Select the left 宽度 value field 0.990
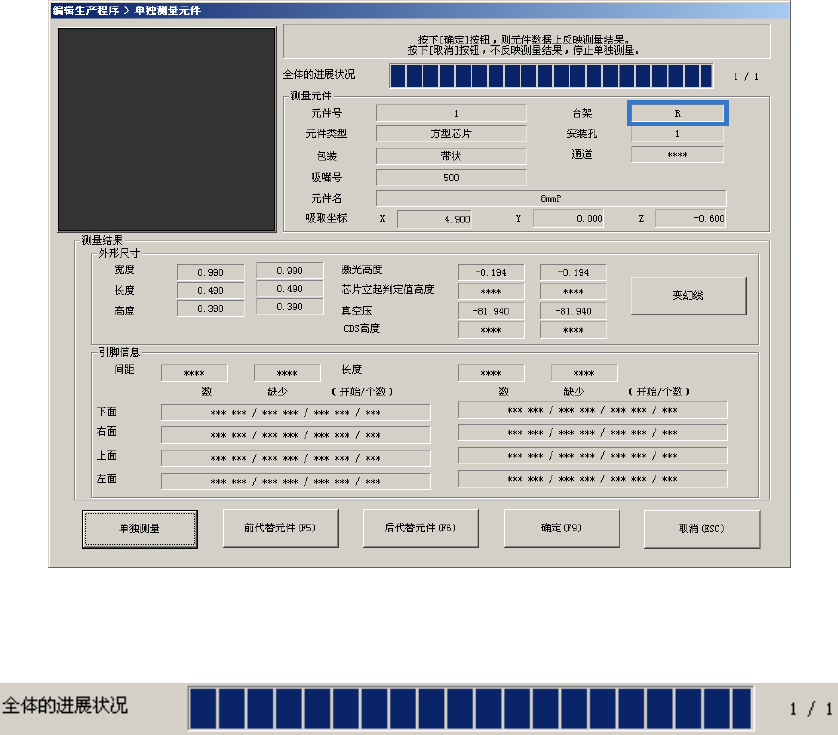838x735 pixels. [x=211, y=273]
